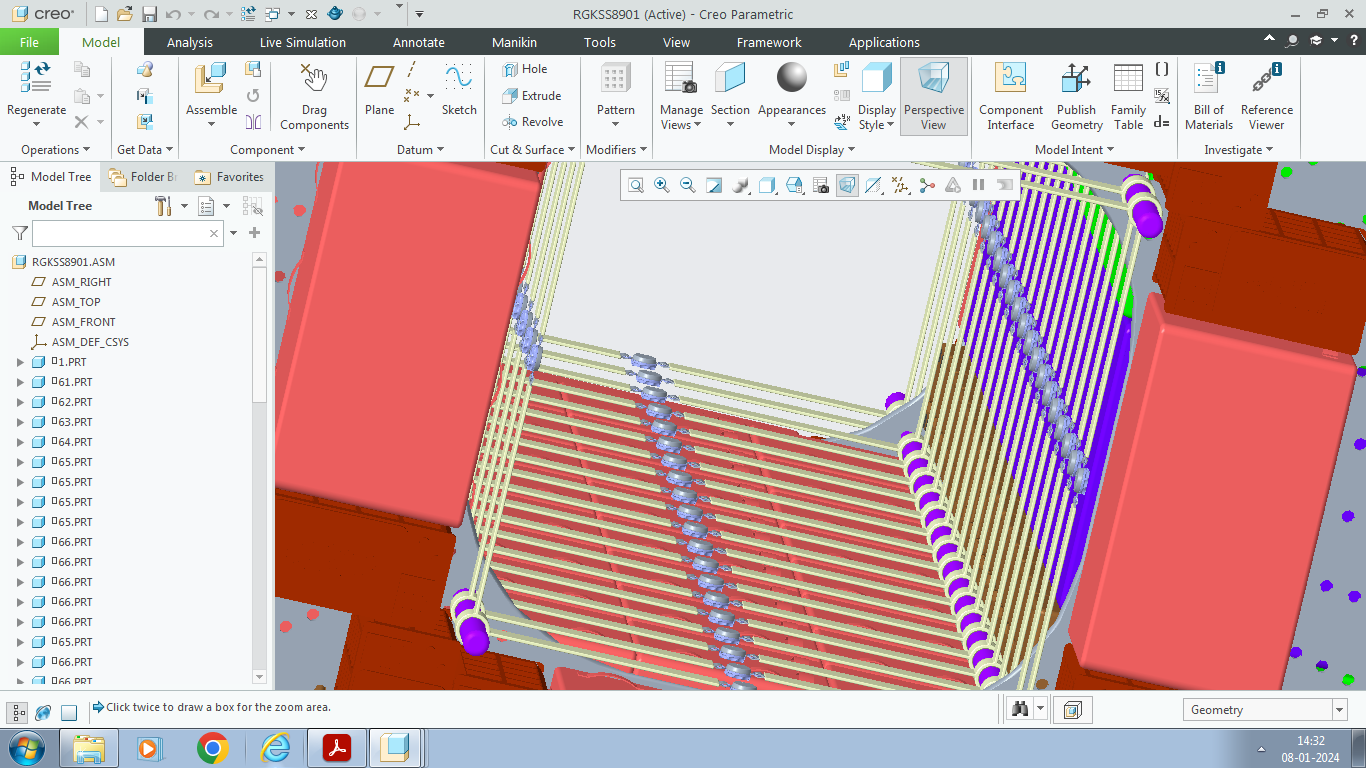
Task: Switch to the Manikin tab
Action: point(514,42)
